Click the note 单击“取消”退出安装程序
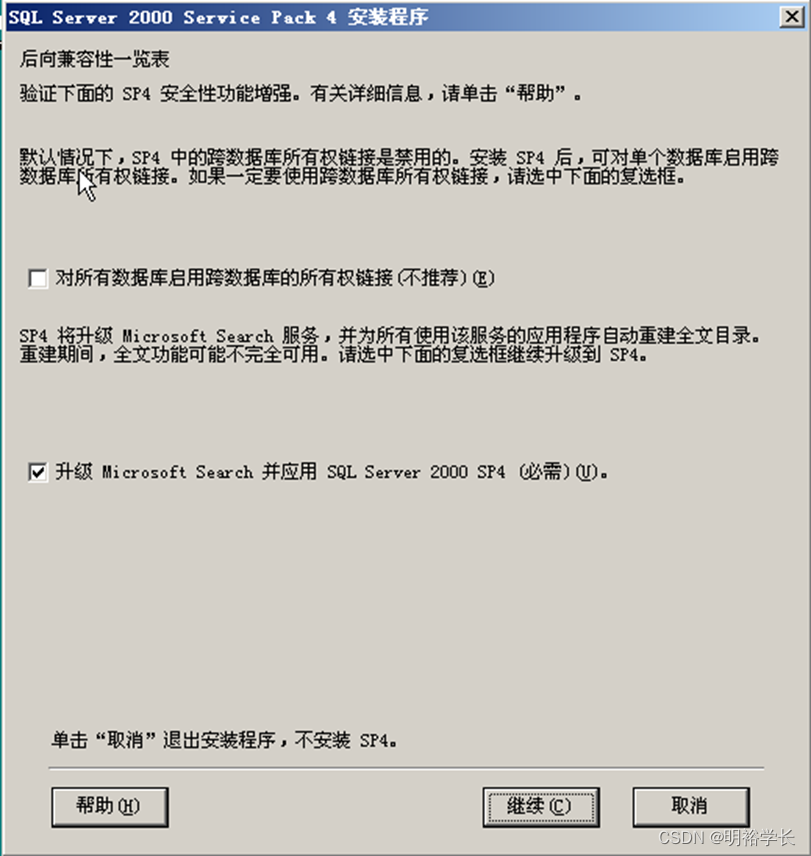Screen dimensions: 811x856 pos(224,740)
